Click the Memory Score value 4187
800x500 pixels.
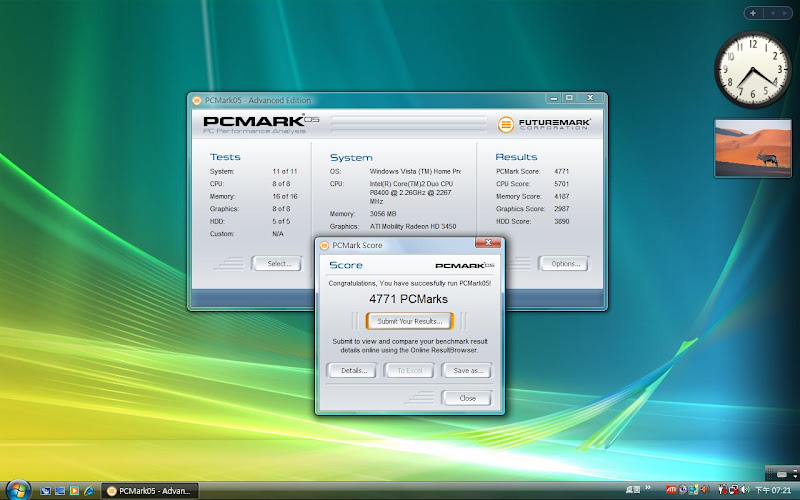(562, 196)
